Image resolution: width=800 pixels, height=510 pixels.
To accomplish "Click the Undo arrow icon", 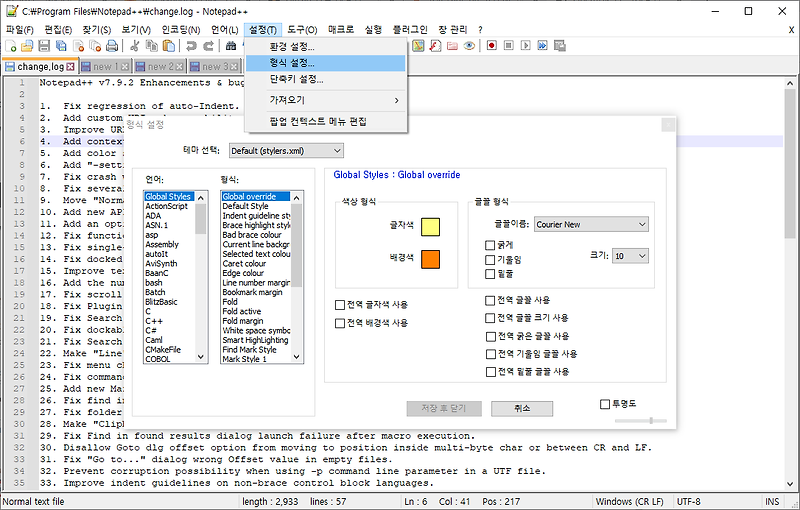I will 191,46.
